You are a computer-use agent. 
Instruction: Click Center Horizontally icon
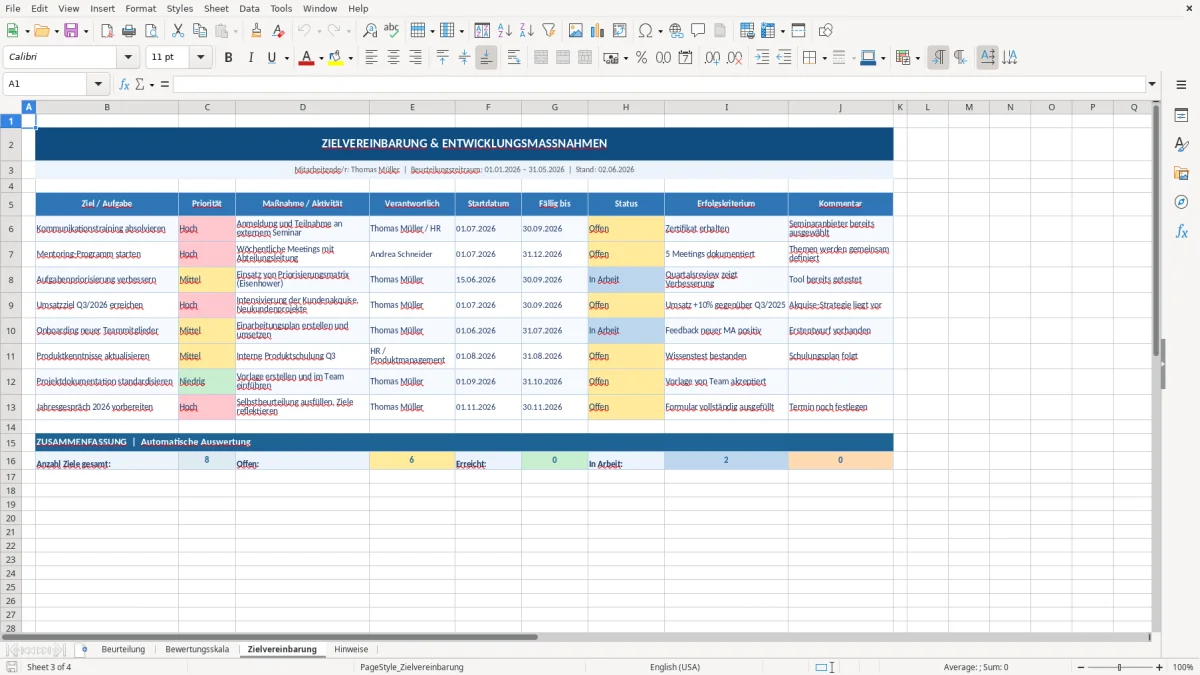(x=394, y=58)
